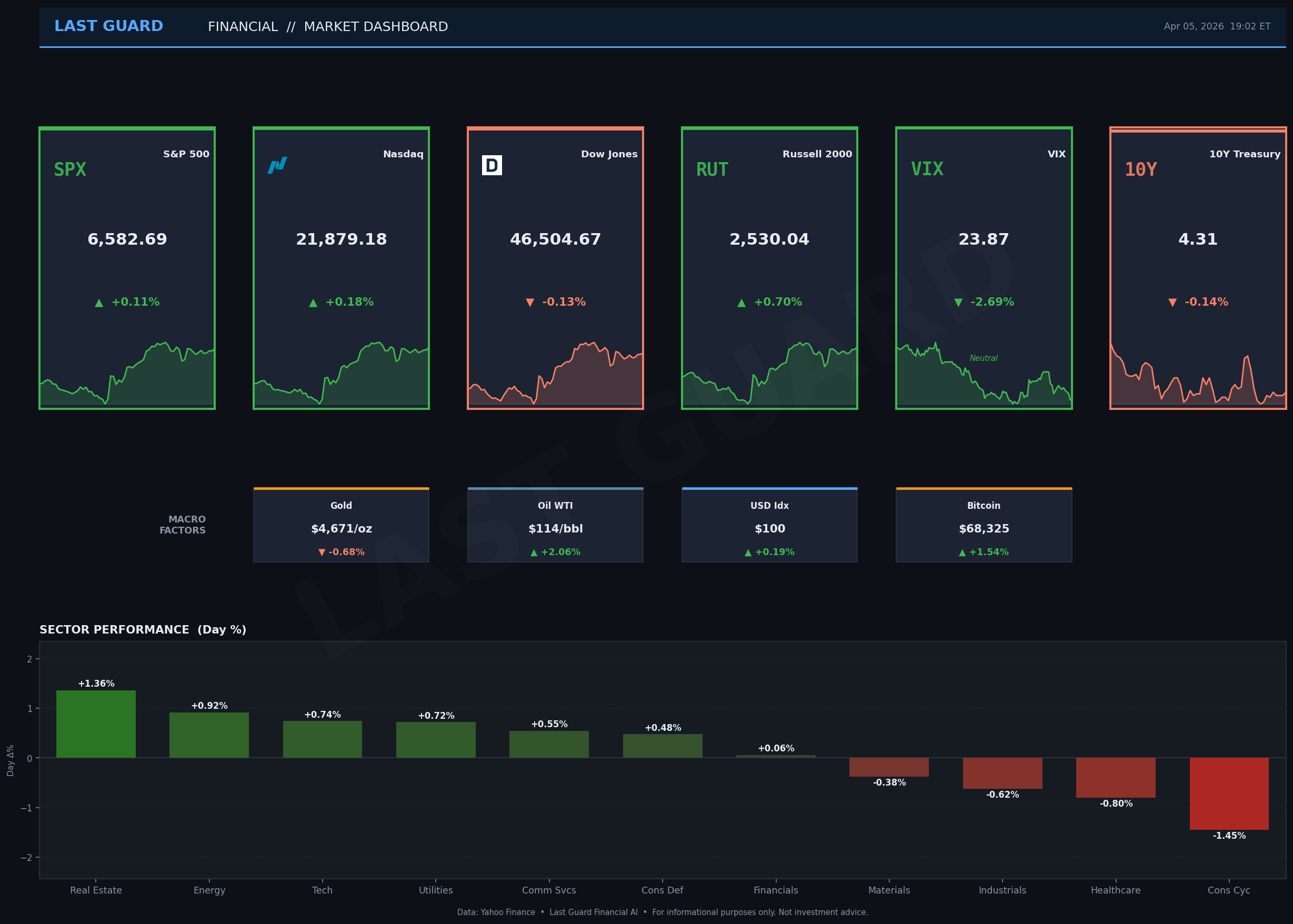
Task: Click the LAST GUARD brand title
Action: [x=108, y=26]
